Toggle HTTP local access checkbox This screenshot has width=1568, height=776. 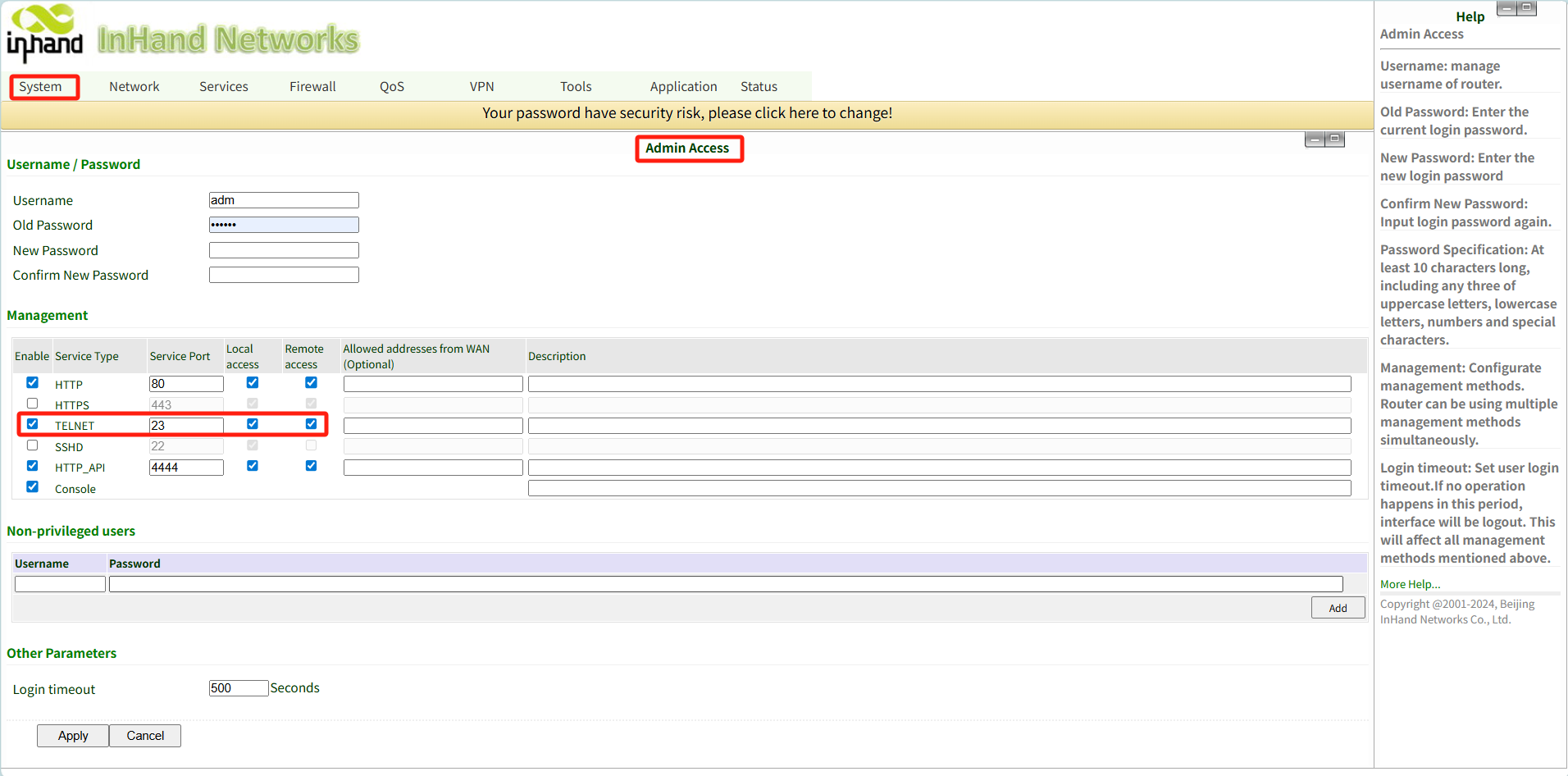pyautogui.click(x=253, y=382)
